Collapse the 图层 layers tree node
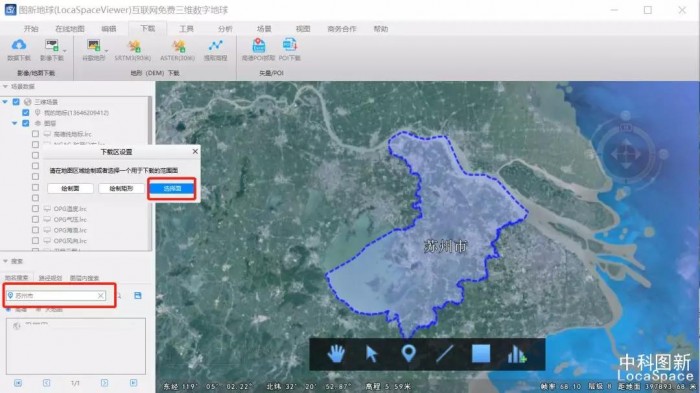700x393 pixels. click(15, 123)
